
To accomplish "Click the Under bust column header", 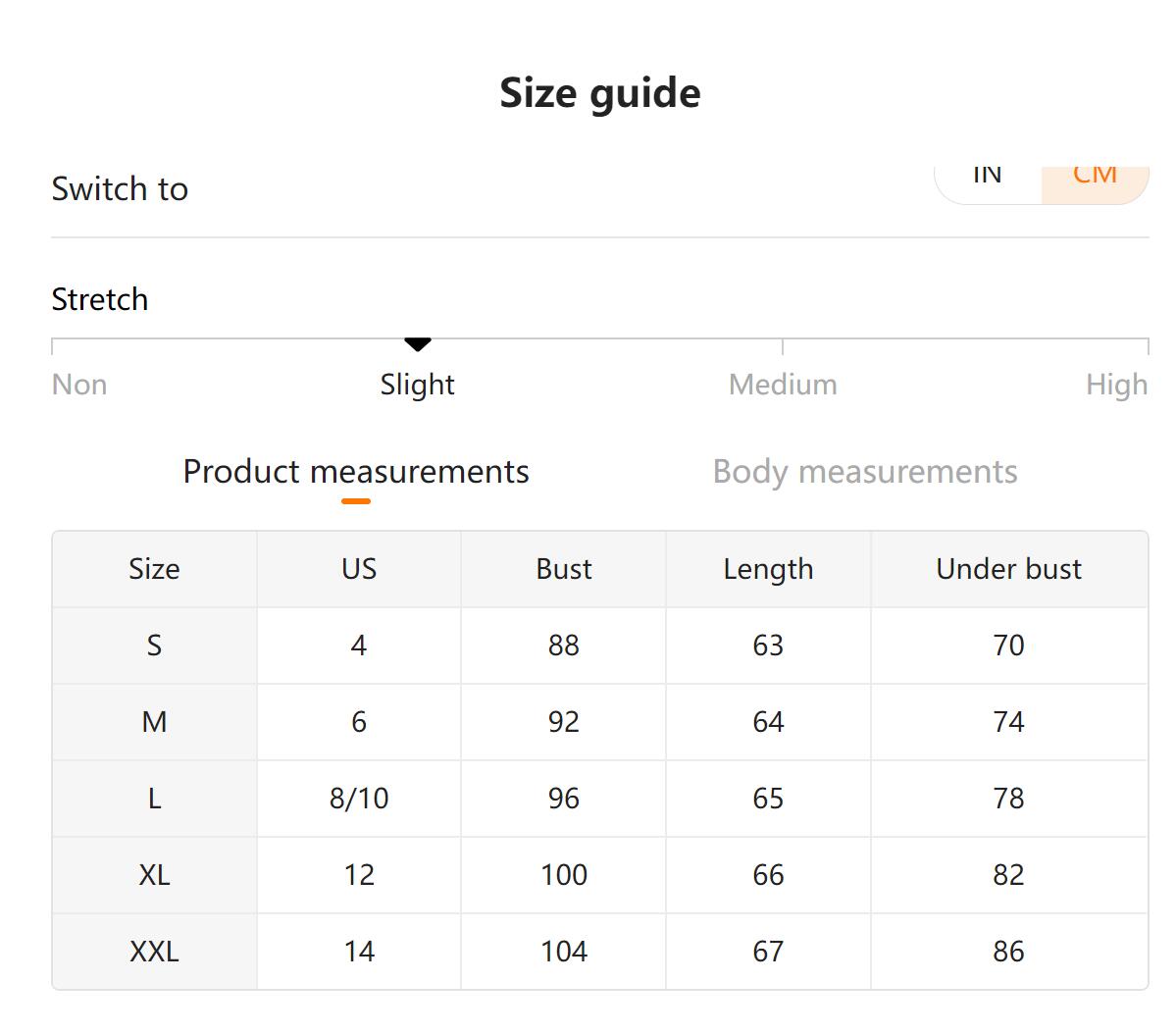I will (x=1009, y=570).
